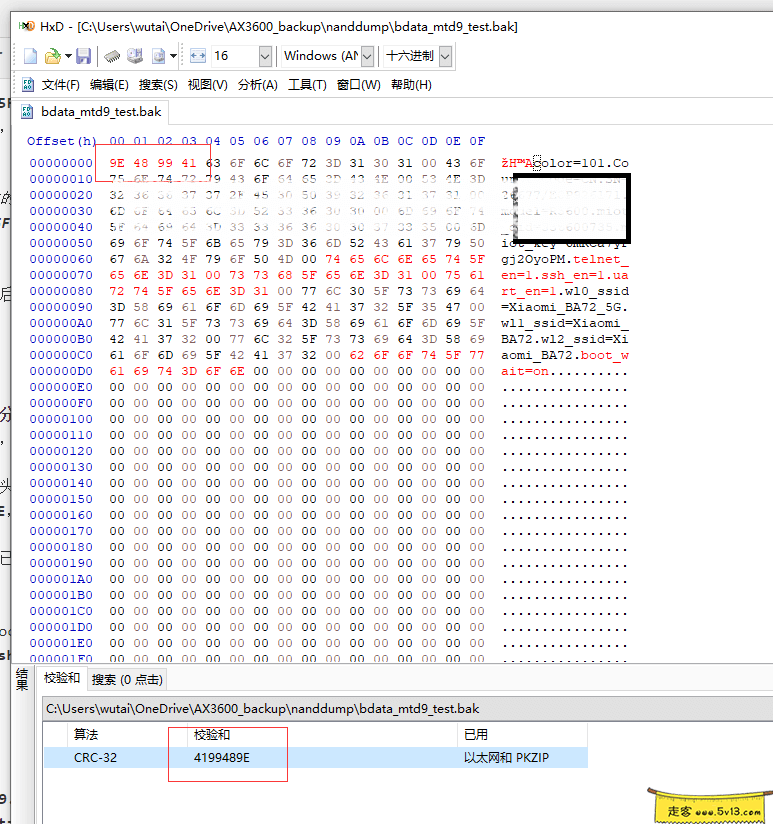Open the 编辑(E) menu
This screenshot has height=824, width=773.
pos(109,85)
